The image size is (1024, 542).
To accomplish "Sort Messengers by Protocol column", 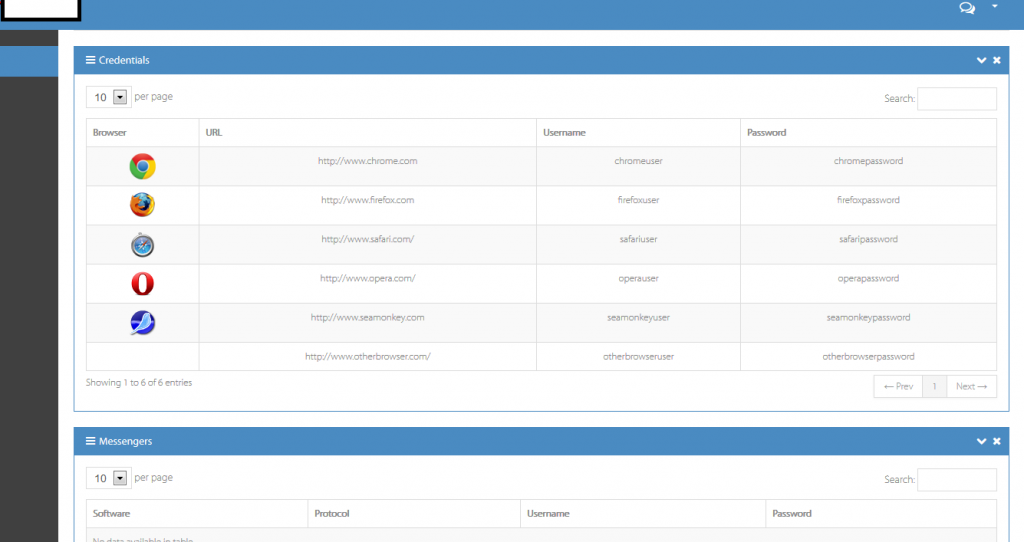I will (x=414, y=514).
